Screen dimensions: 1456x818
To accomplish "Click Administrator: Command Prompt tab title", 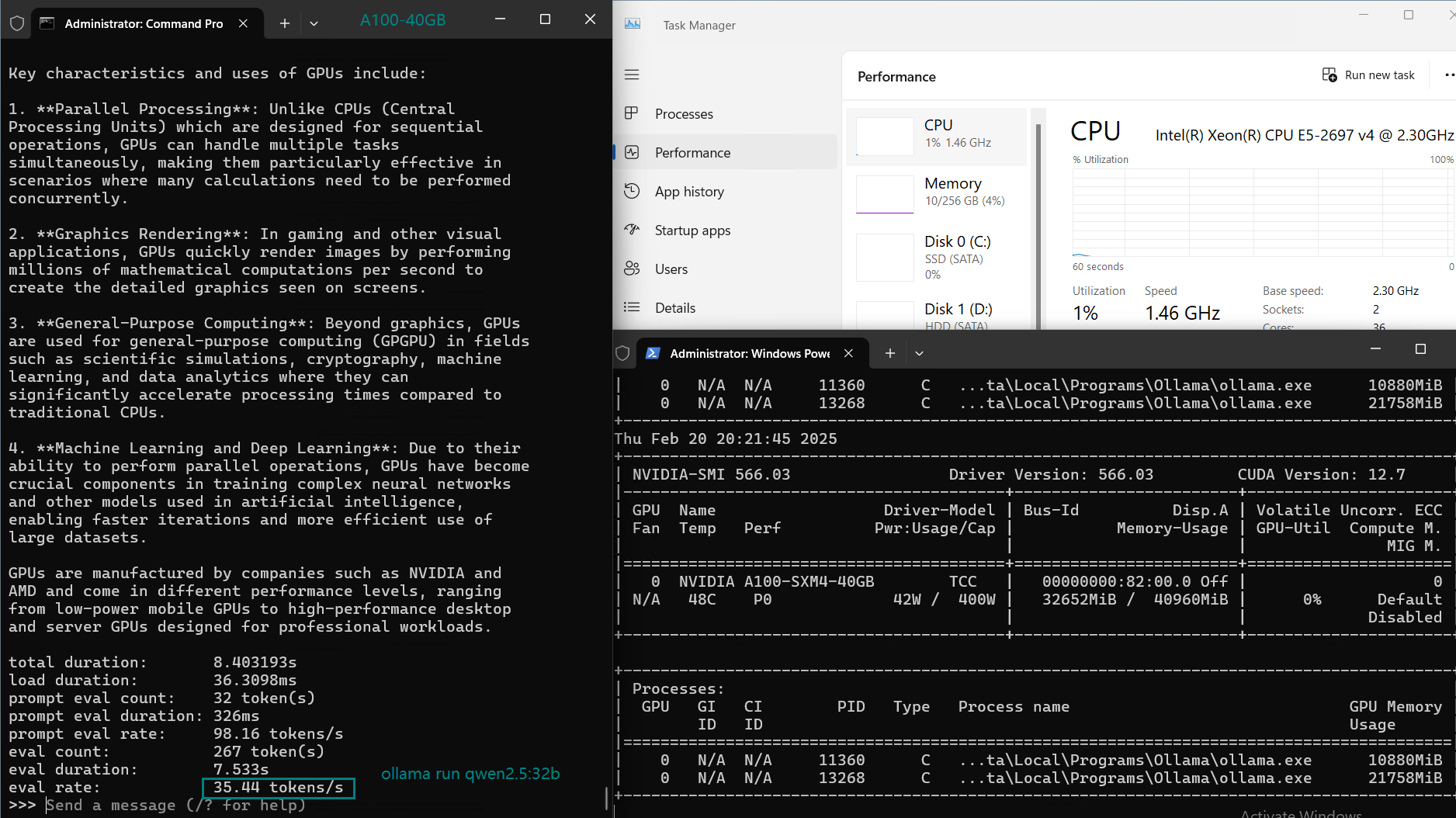I will pos(144,23).
